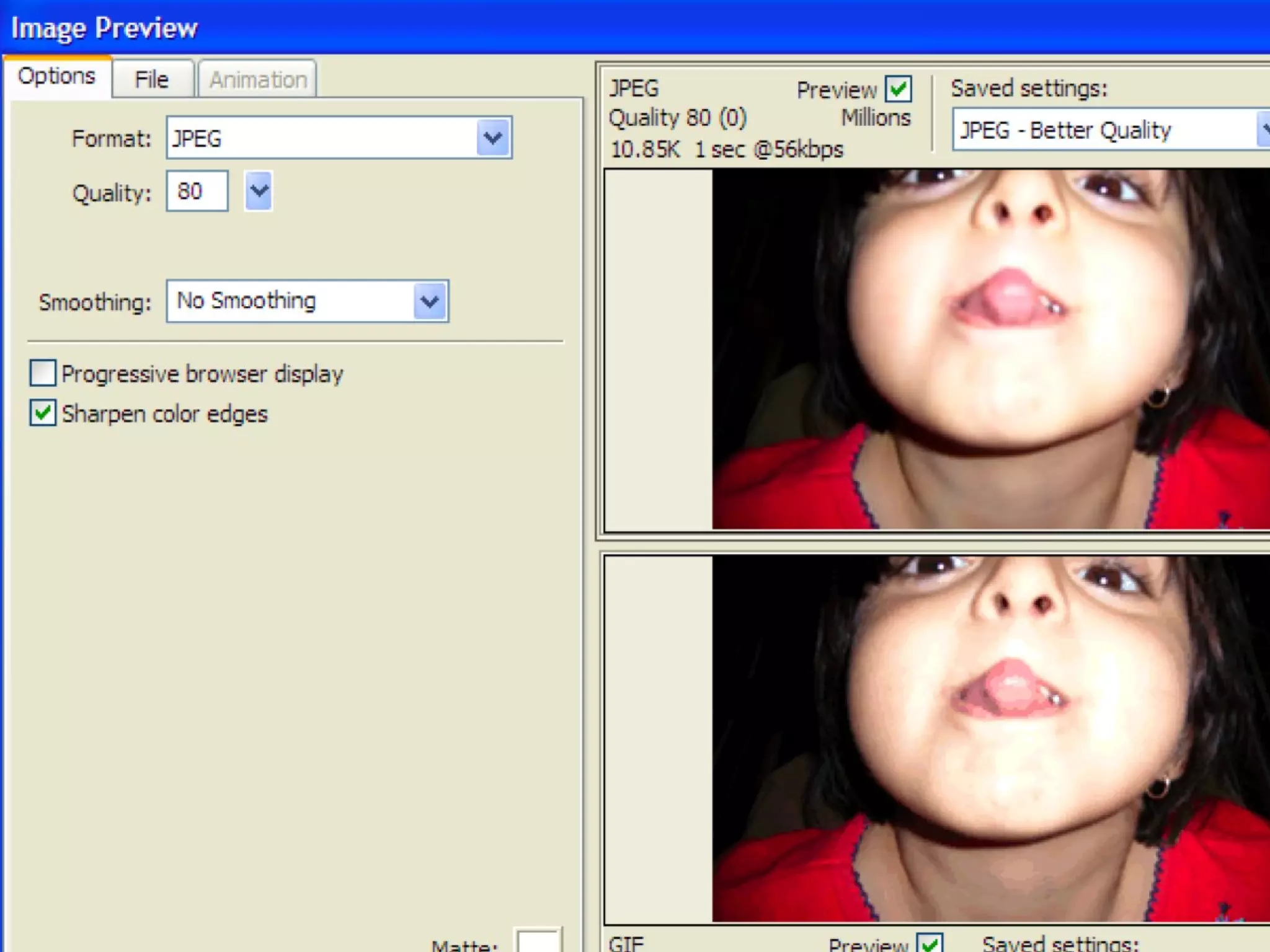Select the top JPEG preview image

(990, 349)
